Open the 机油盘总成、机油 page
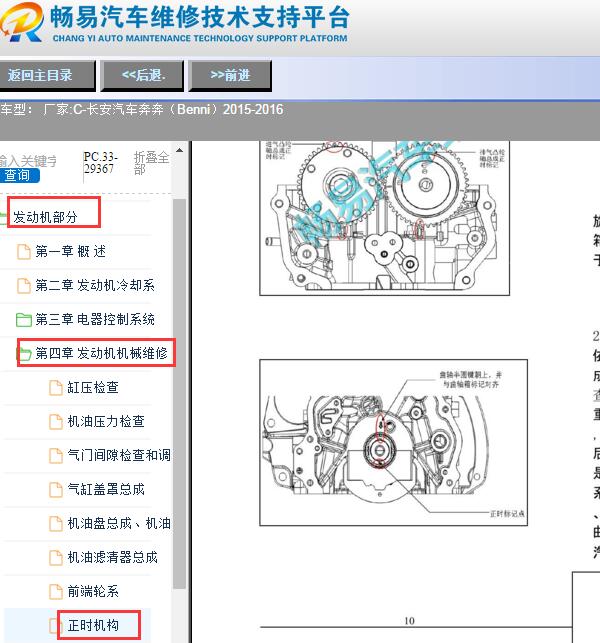 [119, 524]
